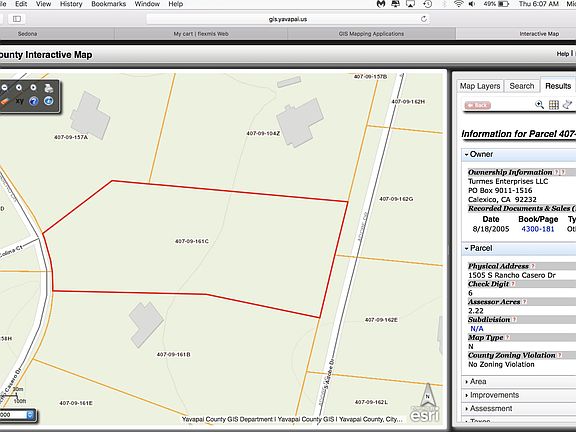
Task: Open the GIS Mapping Applications tab
Action: pyautogui.click(x=371, y=33)
